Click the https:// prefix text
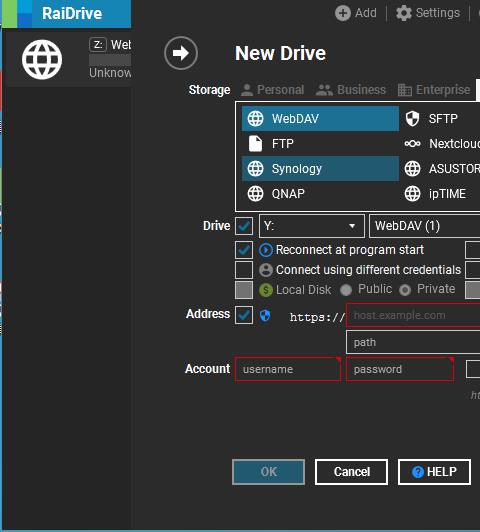 [317, 318]
